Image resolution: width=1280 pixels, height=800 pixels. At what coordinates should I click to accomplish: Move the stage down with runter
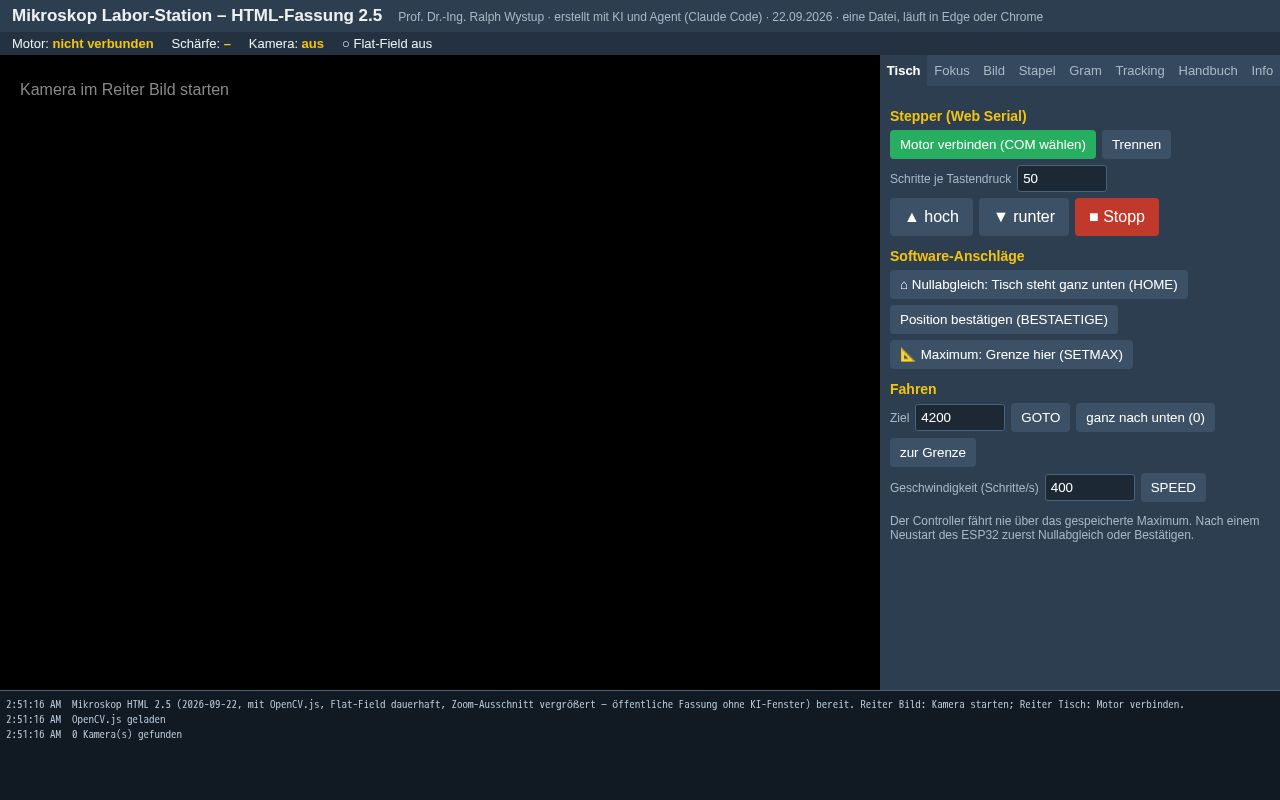(1024, 217)
